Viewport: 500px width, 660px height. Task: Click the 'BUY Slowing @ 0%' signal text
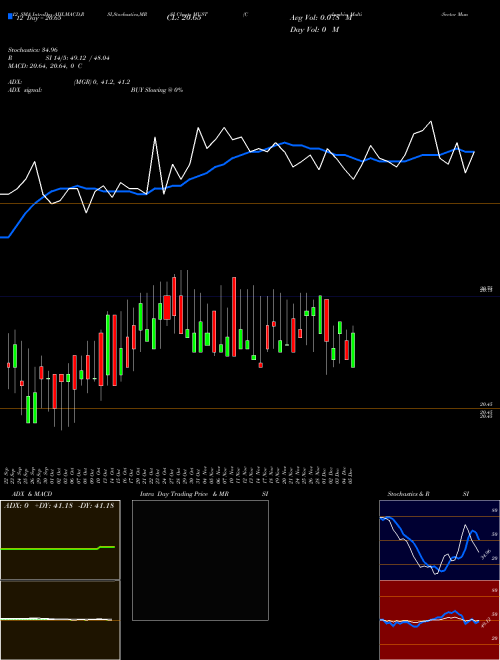click(x=157, y=90)
